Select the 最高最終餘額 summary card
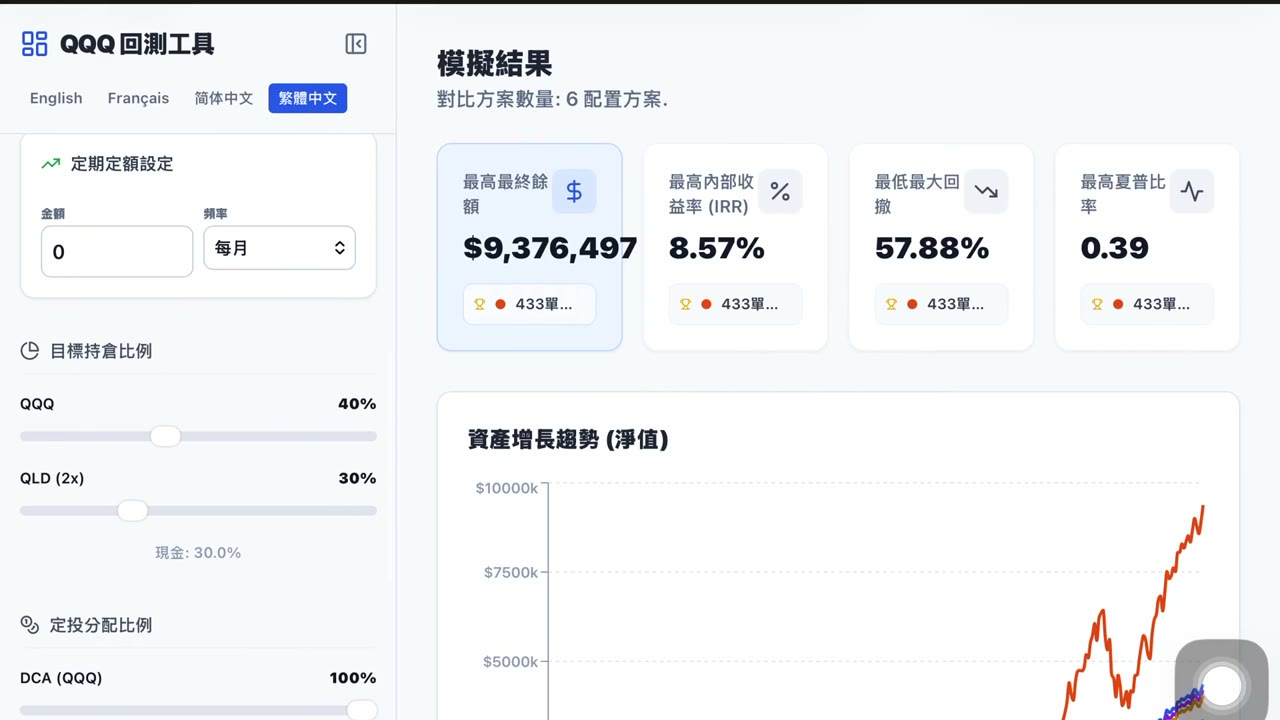The image size is (1280, 720). pos(529,247)
